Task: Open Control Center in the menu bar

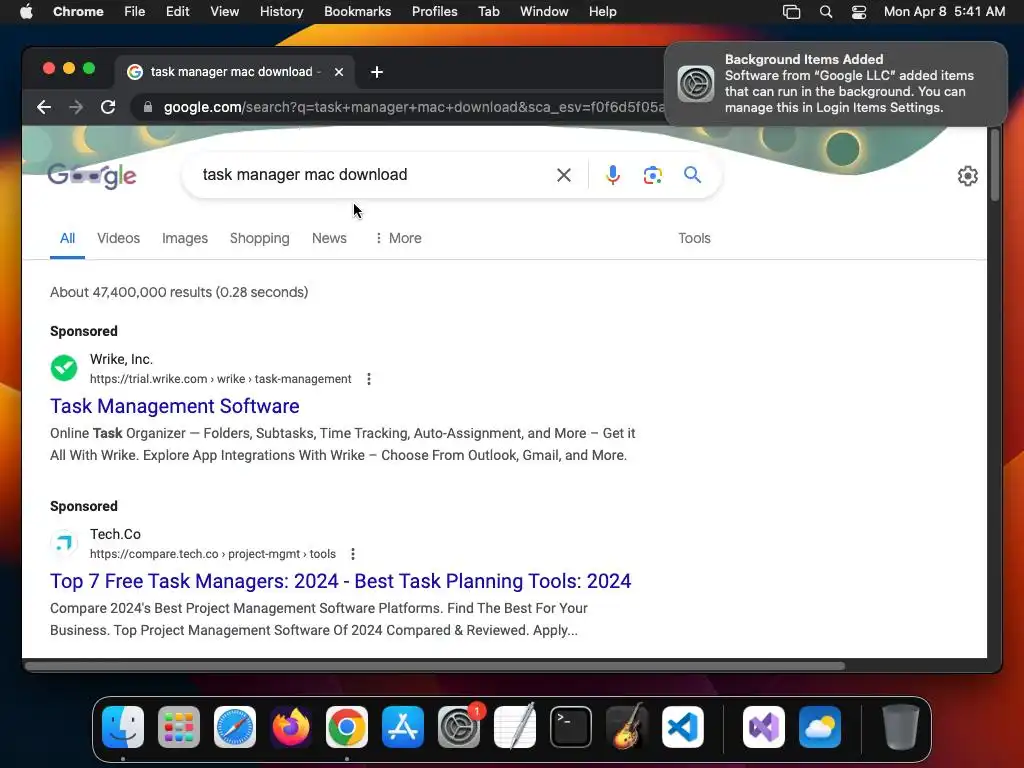Action: (859, 12)
